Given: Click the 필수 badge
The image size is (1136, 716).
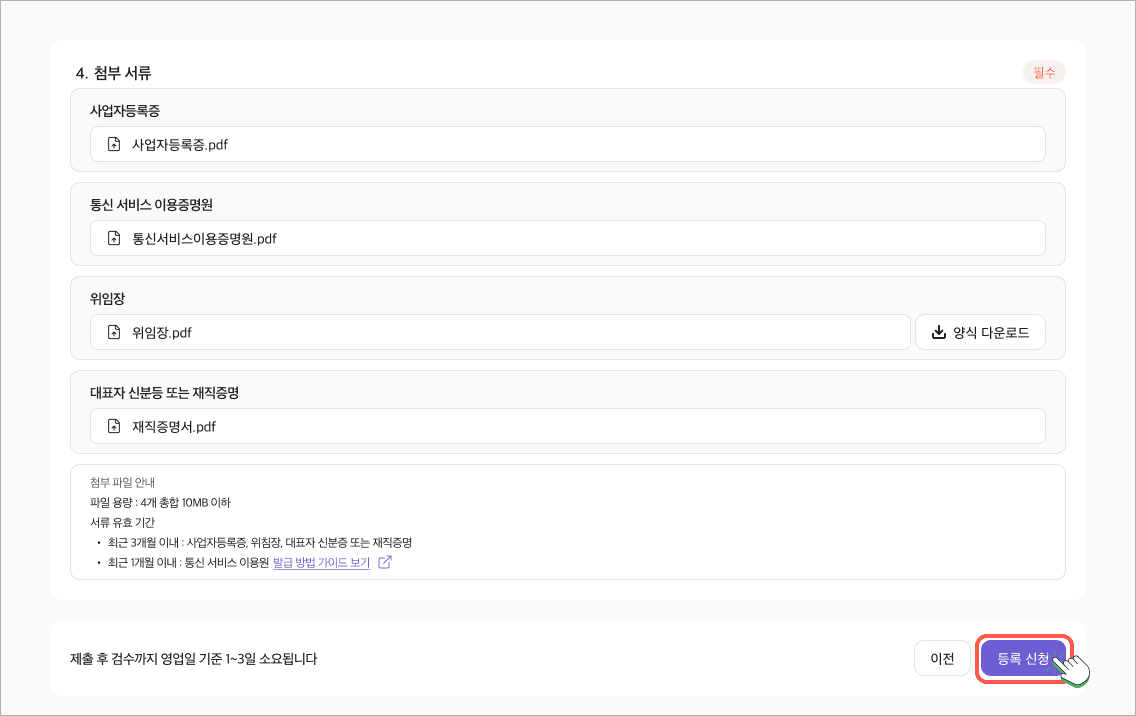Looking at the screenshot, I should click(1044, 72).
